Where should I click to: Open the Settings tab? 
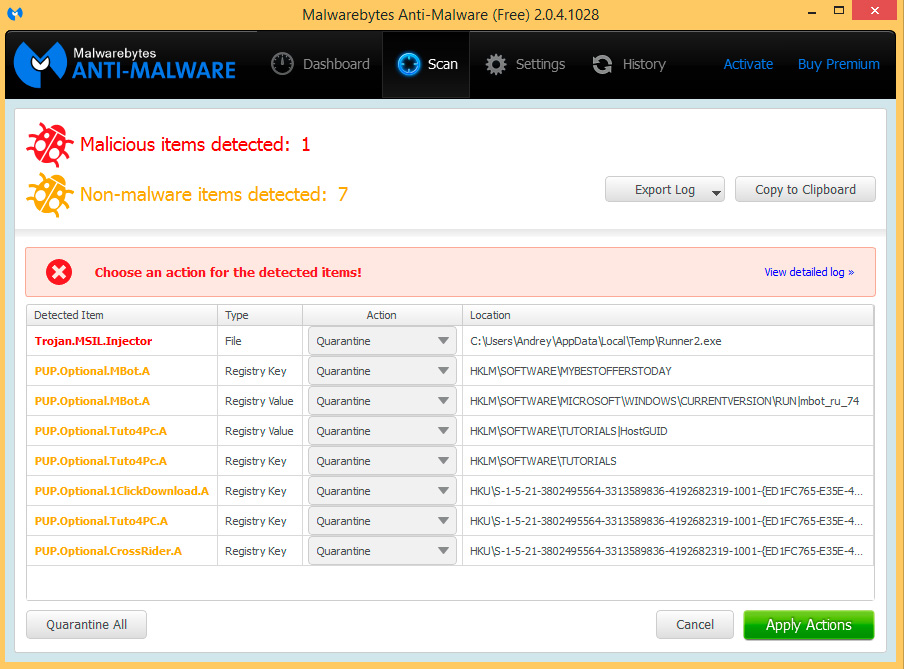click(525, 64)
